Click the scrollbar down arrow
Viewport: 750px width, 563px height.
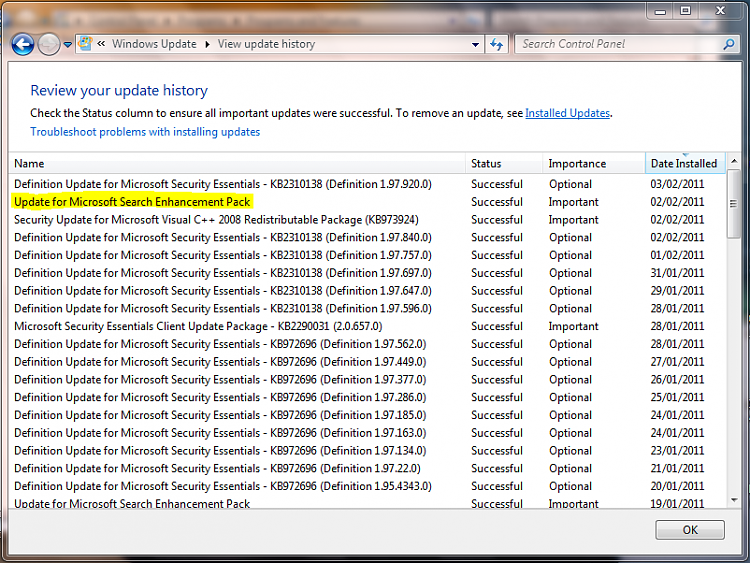pyautogui.click(x=734, y=500)
